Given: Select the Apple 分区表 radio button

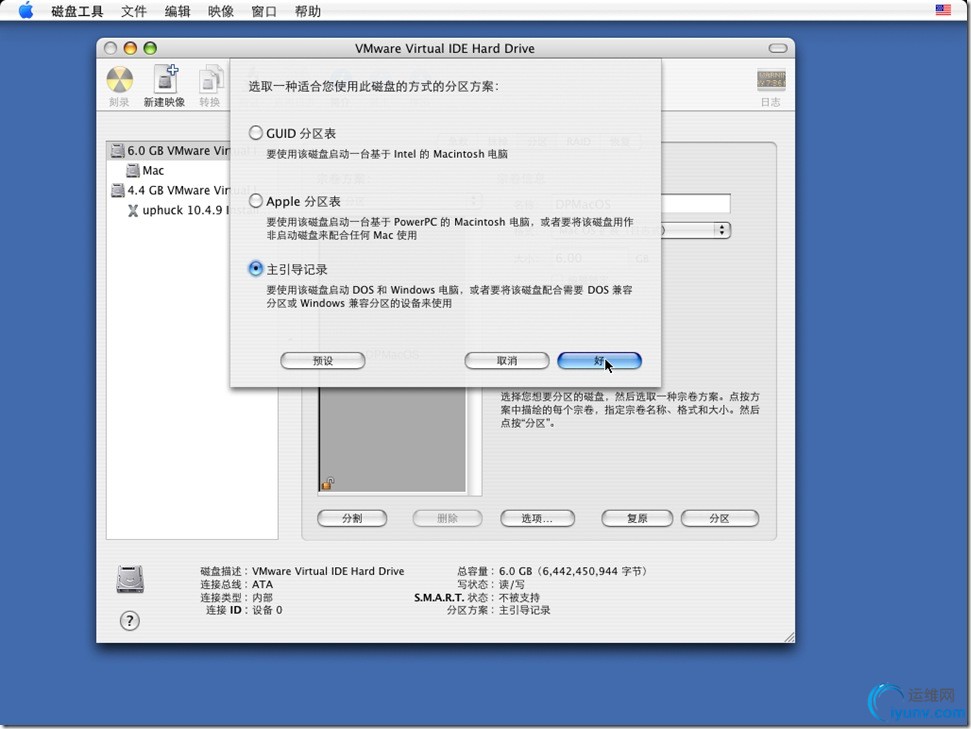Looking at the screenshot, I should click(256, 201).
